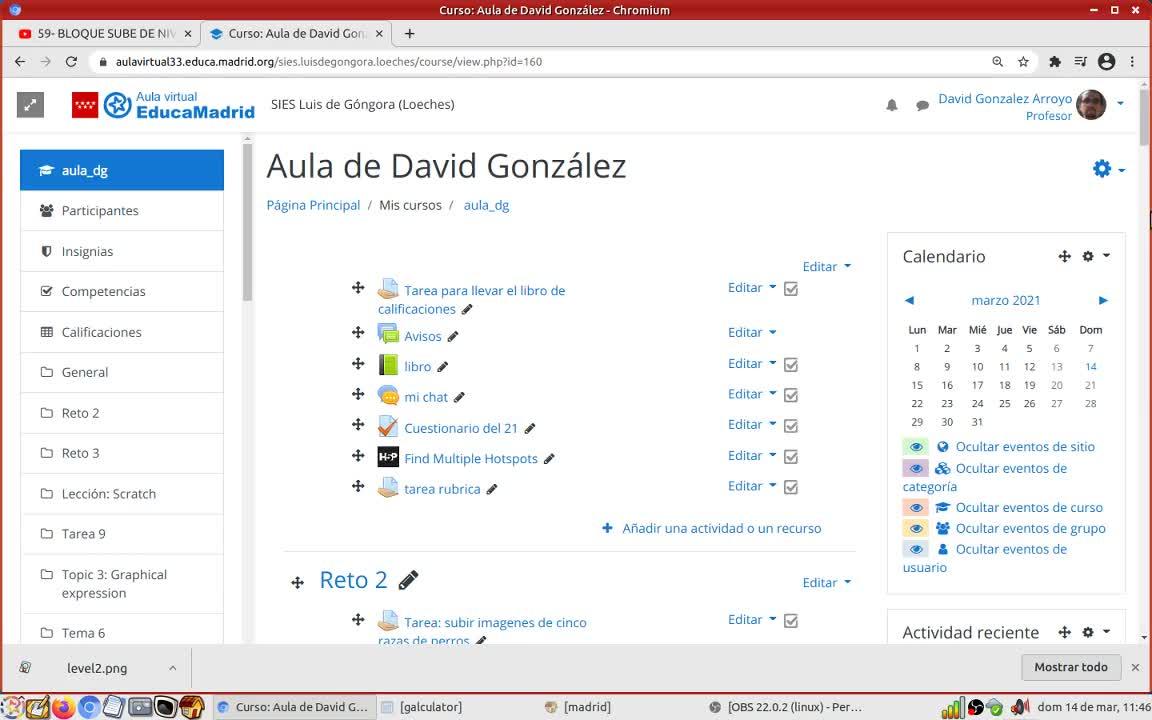Viewport: 1152px width, 720px height.
Task: Open Calificaciones in the sidebar
Action: 122,332
